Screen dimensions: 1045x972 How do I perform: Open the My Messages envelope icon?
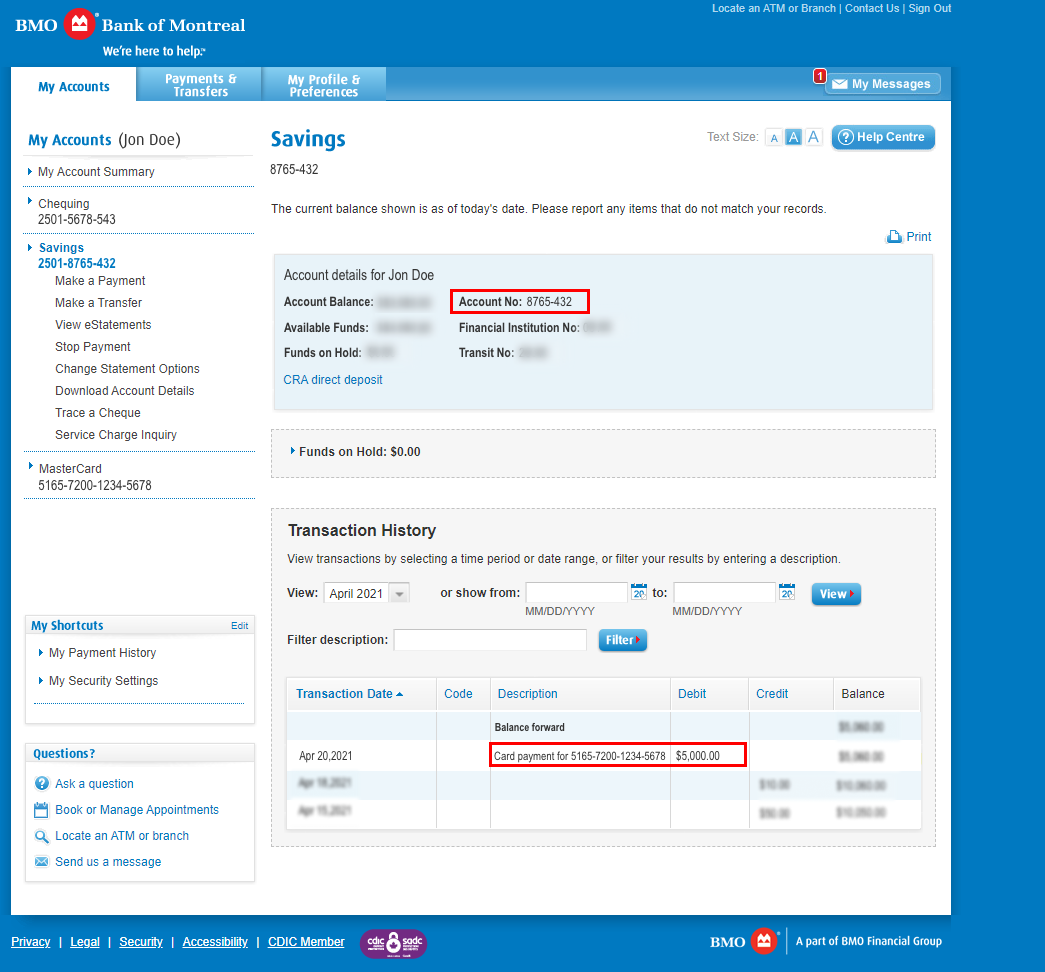click(x=840, y=85)
